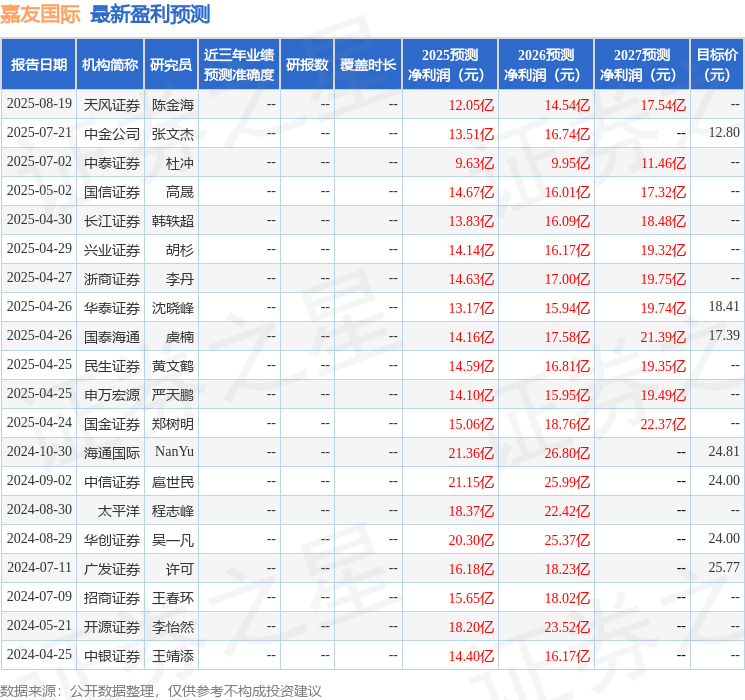This screenshot has height=700, width=745.
Task: Select analyst 虞楠 in 国泰海通 row
Action: tap(180, 337)
